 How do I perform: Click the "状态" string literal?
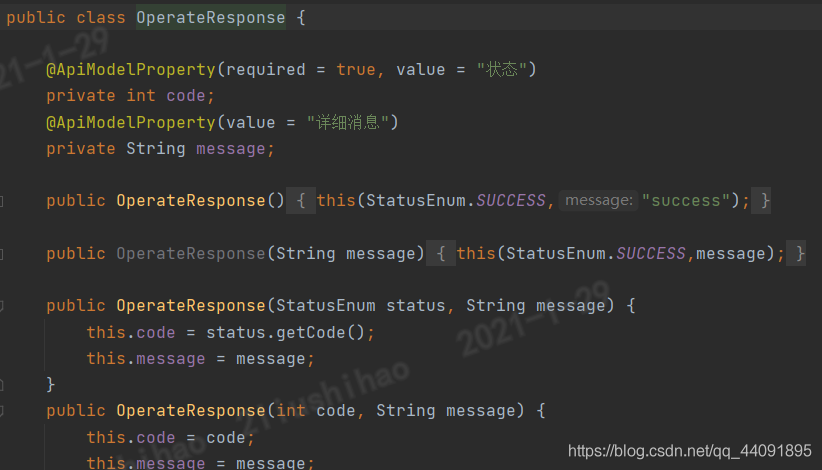click(x=502, y=70)
